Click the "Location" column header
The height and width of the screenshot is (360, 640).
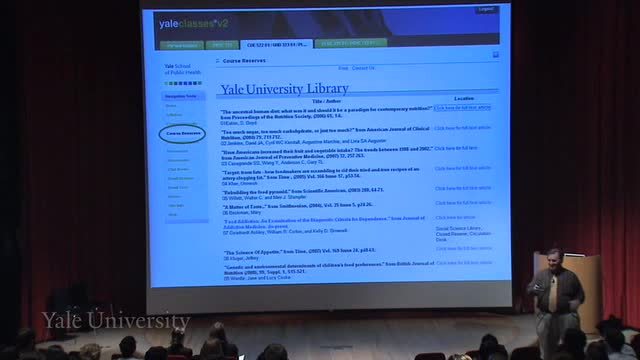(x=464, y=98)
